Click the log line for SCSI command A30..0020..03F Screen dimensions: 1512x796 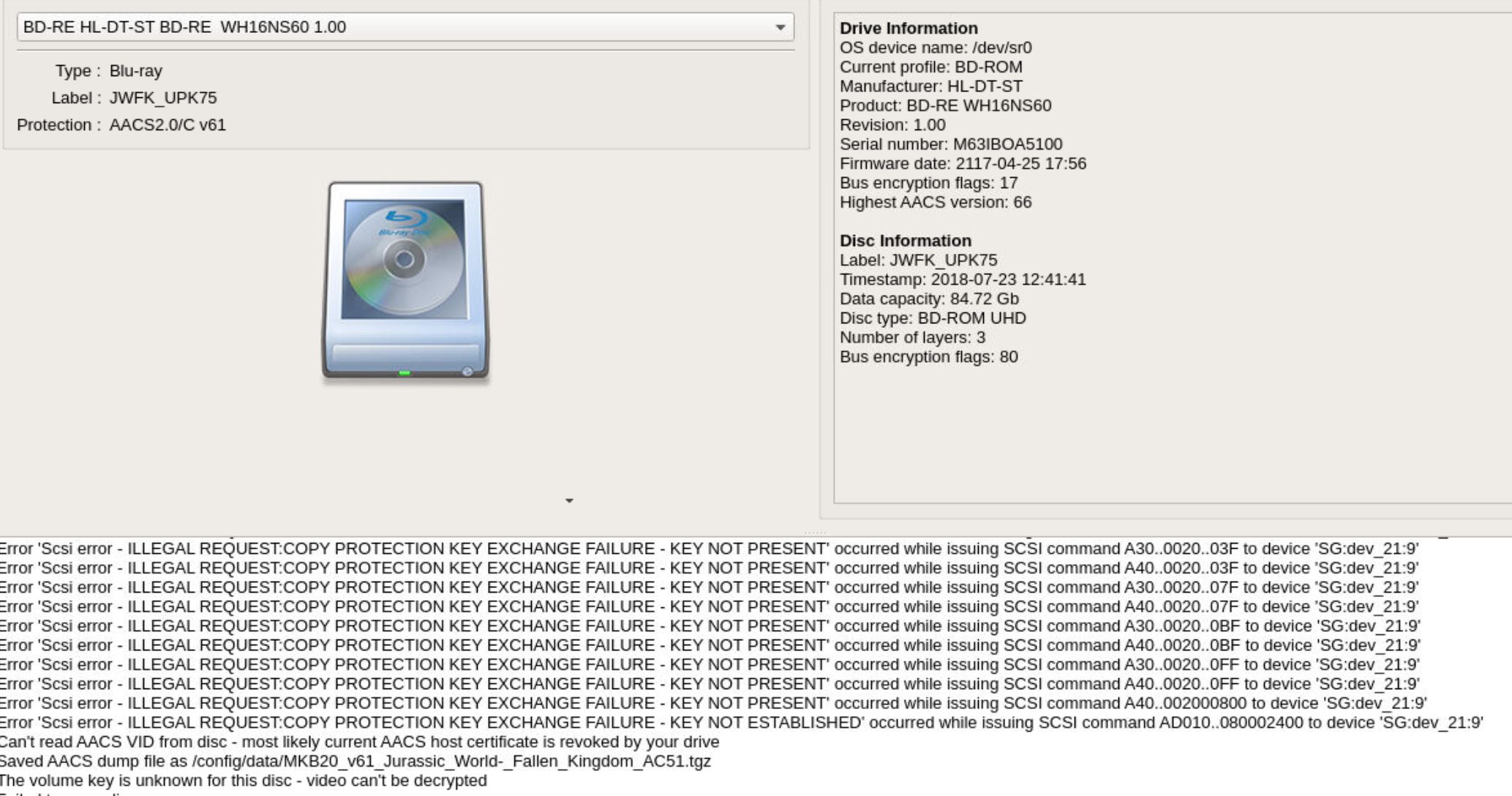[710, 549]
